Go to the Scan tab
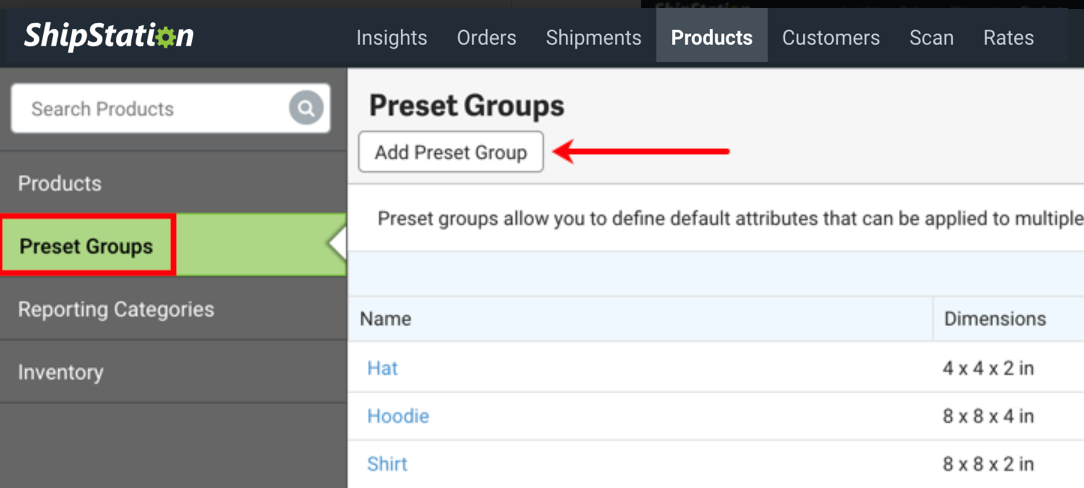This screenshot has width=1084, height=488. click(931, 38)
